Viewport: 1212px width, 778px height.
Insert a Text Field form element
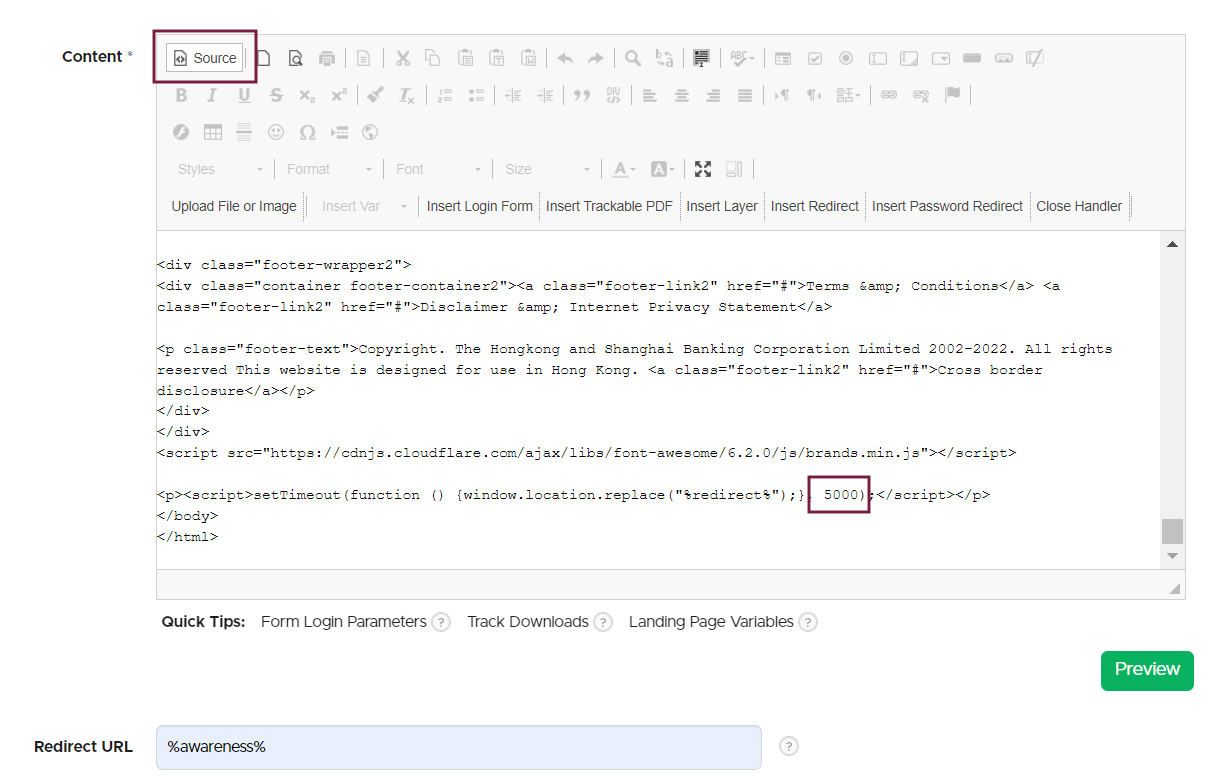coord(878,58)
